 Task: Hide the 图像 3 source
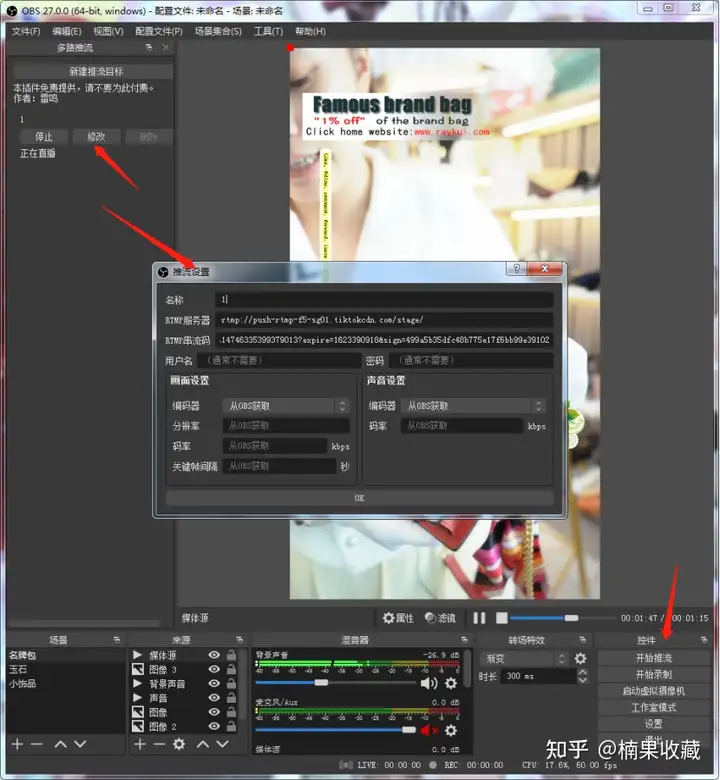pyautogui.click(x=214, y=669)
